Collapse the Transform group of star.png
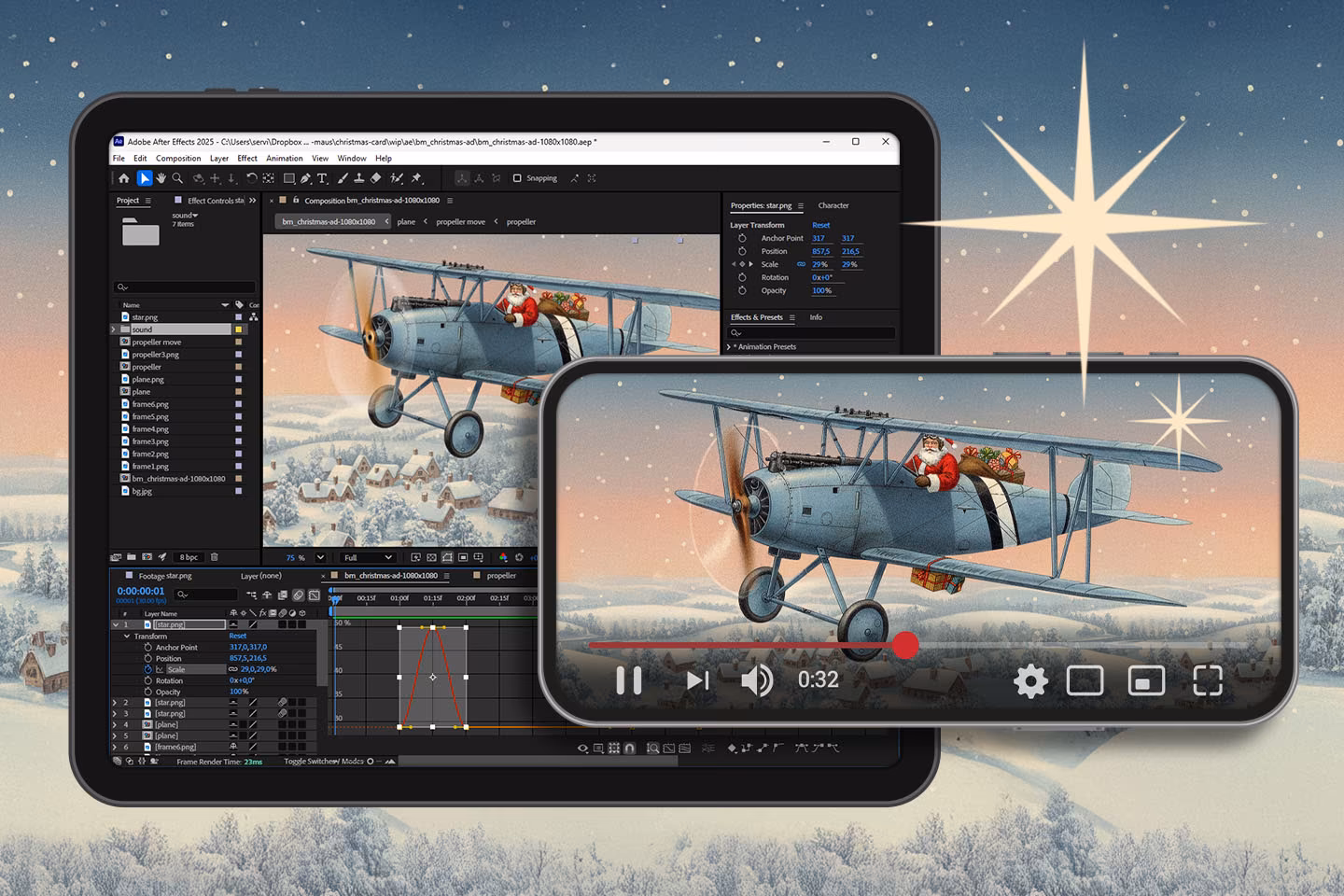1344x896 pixels. (x=126, y=637)
